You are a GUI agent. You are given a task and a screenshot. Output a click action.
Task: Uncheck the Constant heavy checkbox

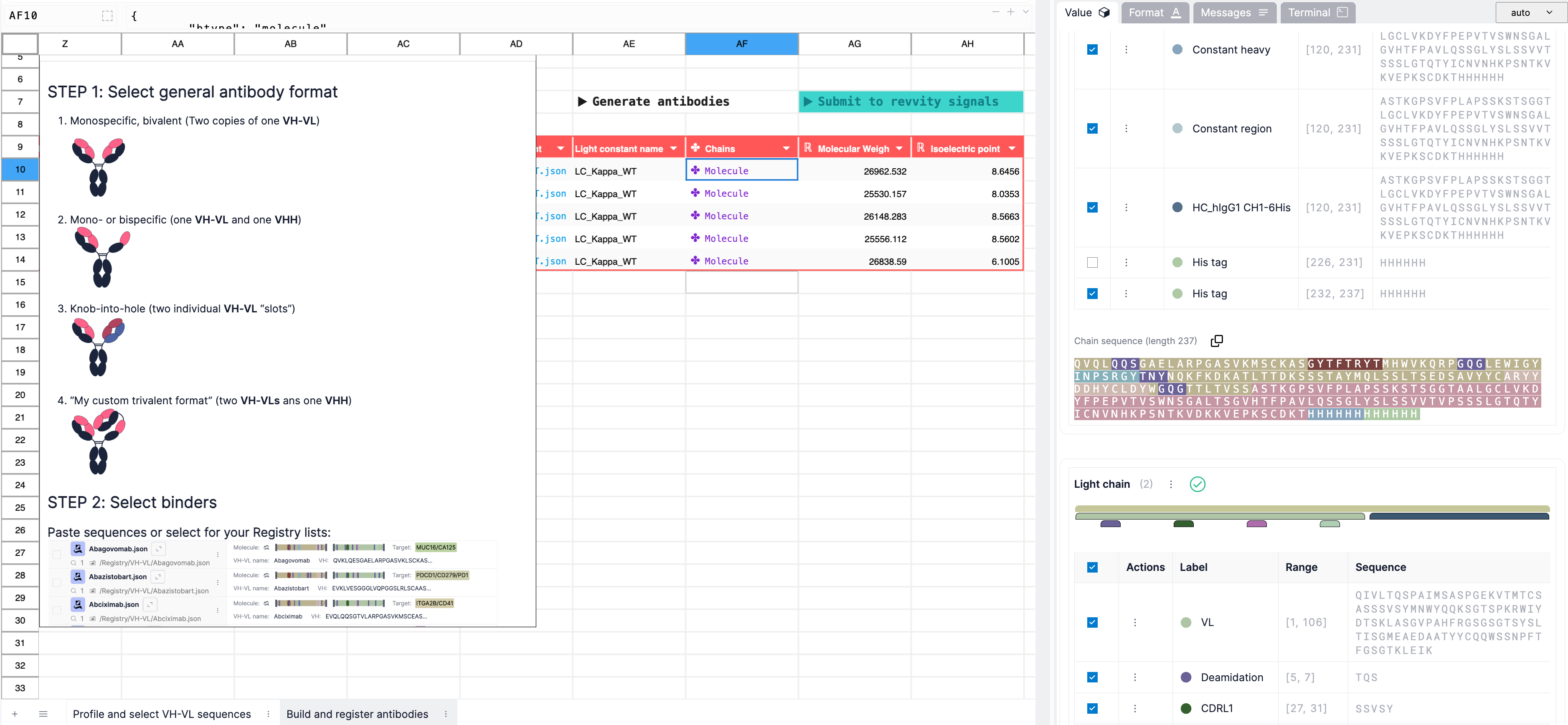(x=1092, y=49)
